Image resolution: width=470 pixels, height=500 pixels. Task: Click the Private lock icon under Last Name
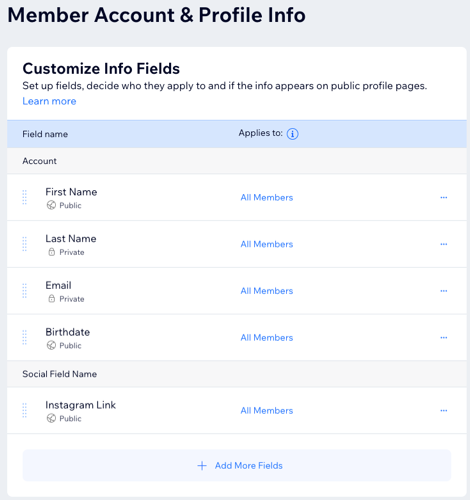coord(51,252)
